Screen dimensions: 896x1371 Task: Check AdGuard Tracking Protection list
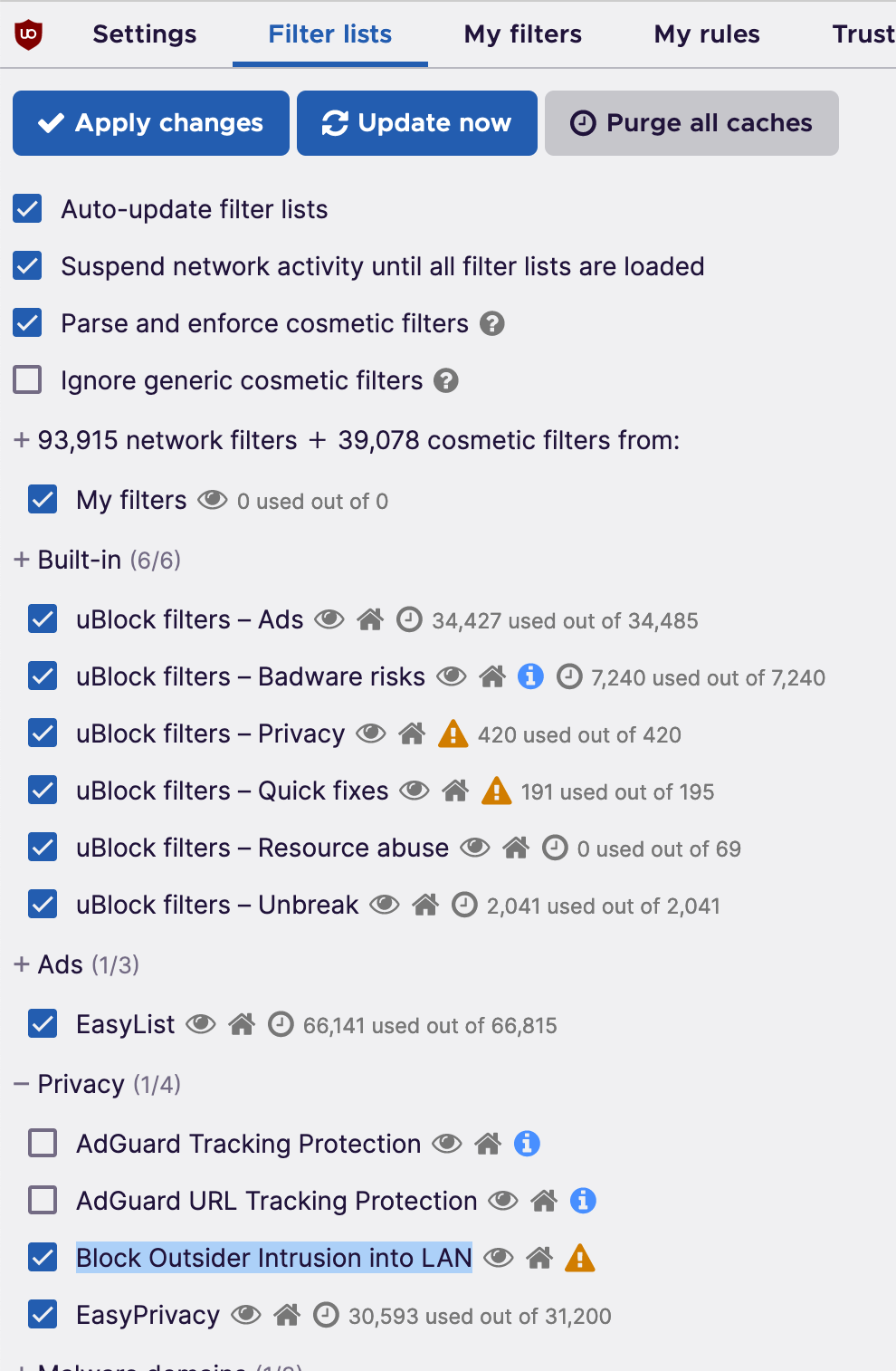(x=43, y=1144)
